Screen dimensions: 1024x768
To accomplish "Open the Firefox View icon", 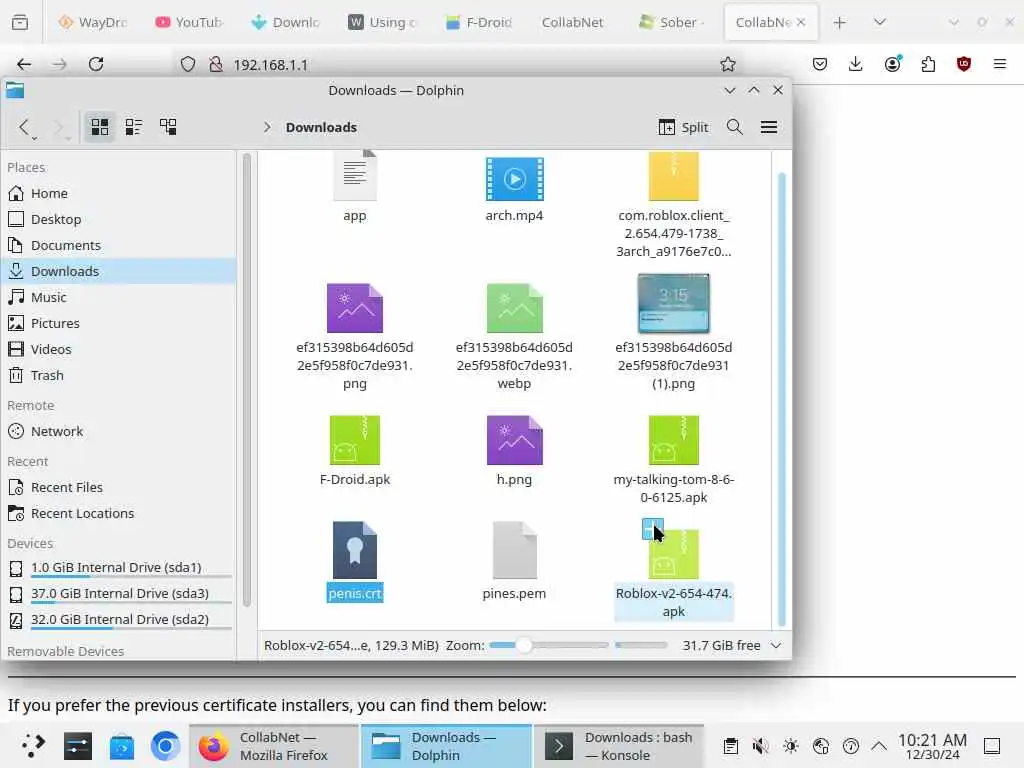I will [x=20, y=22].
